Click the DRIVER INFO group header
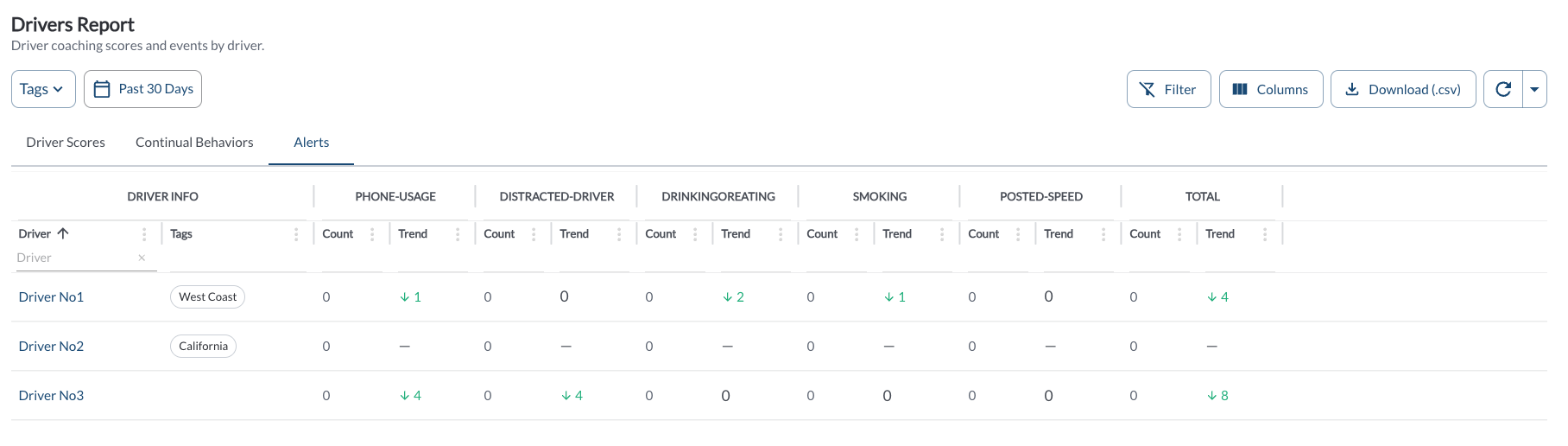Image resolution: width=1568 pixels, height=446 pixels. coord(162,197)
